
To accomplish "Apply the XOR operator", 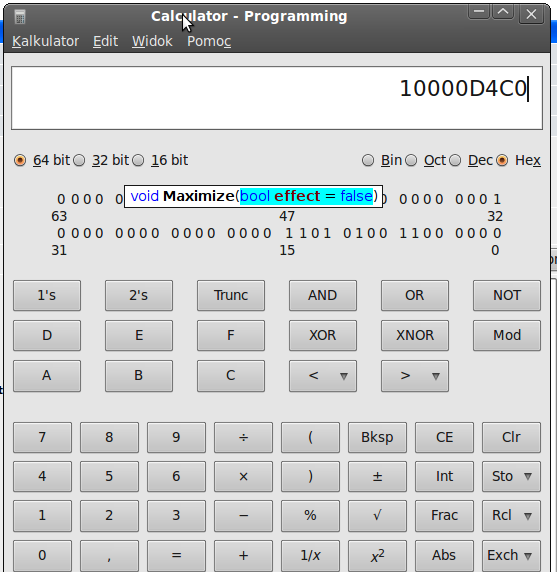I will click(323, 335).
